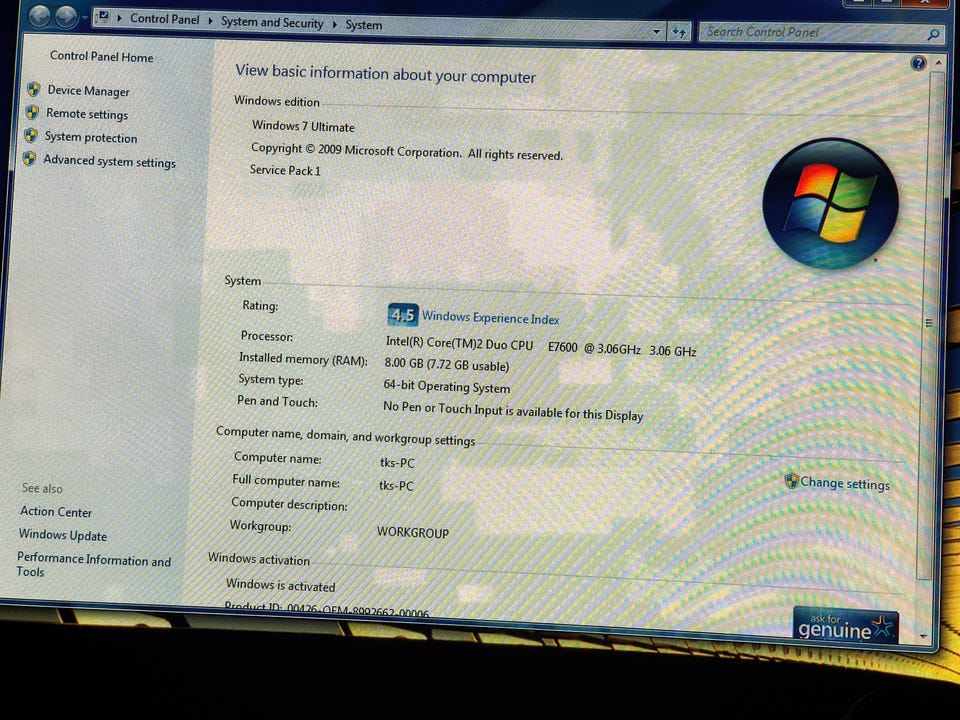Click the Windows 7 Ultimate text

[x=303, y=126]
